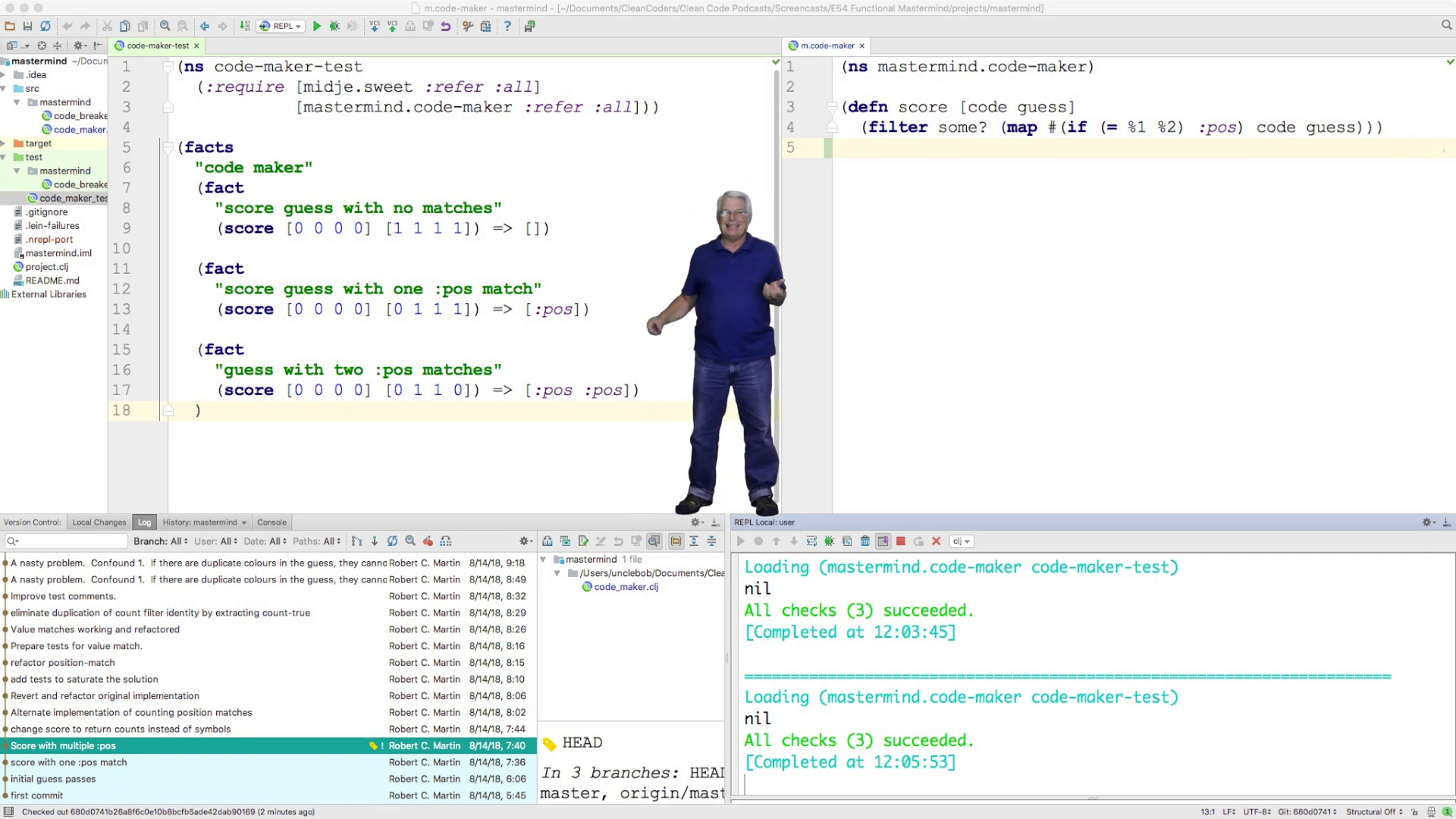
Task: Open the Project Structure icon
Action: coord(485,26)
